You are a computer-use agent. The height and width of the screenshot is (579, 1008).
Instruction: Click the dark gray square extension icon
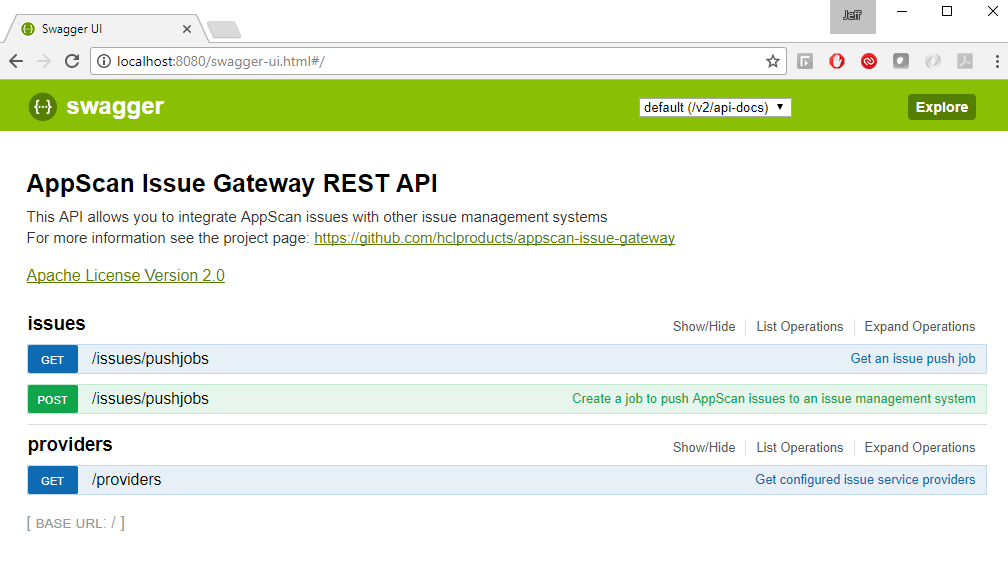(x=901, y=61)
